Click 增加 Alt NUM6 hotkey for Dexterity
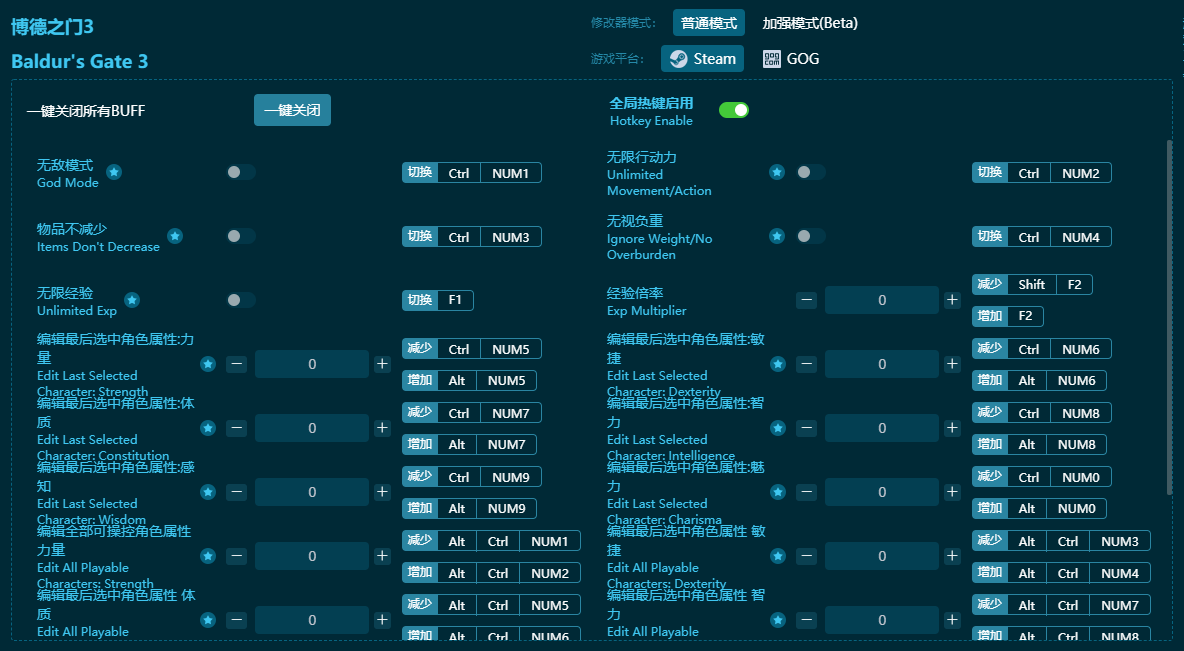1184x651 pixels. [x=1039, y=381]
